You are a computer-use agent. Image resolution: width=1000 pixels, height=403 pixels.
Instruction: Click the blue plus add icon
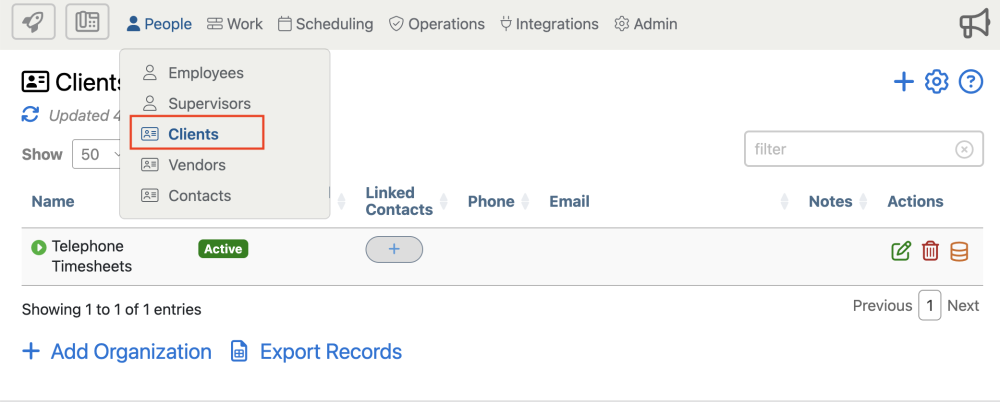904,82
